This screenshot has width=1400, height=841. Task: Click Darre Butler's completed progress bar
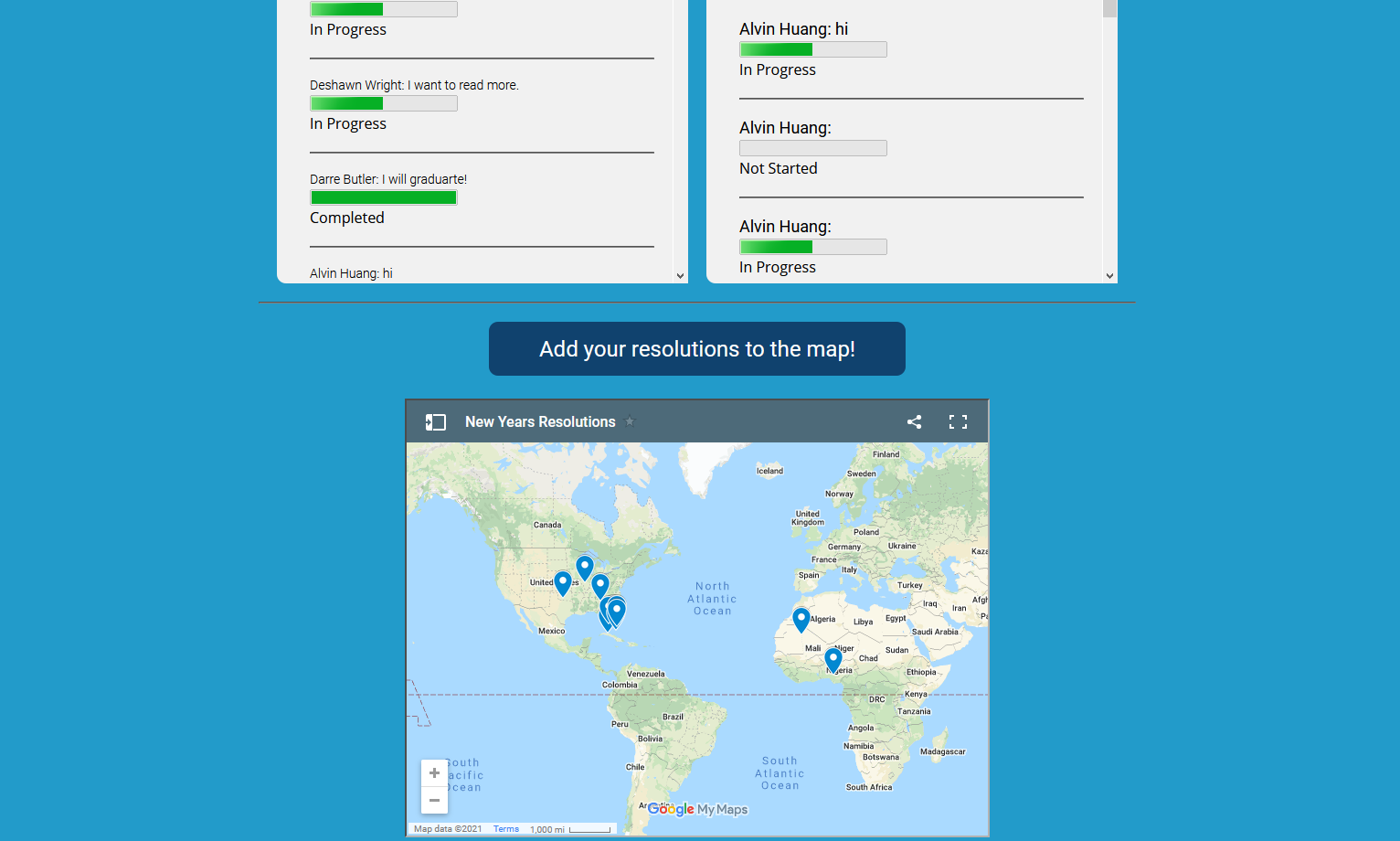tap(384, 197)
